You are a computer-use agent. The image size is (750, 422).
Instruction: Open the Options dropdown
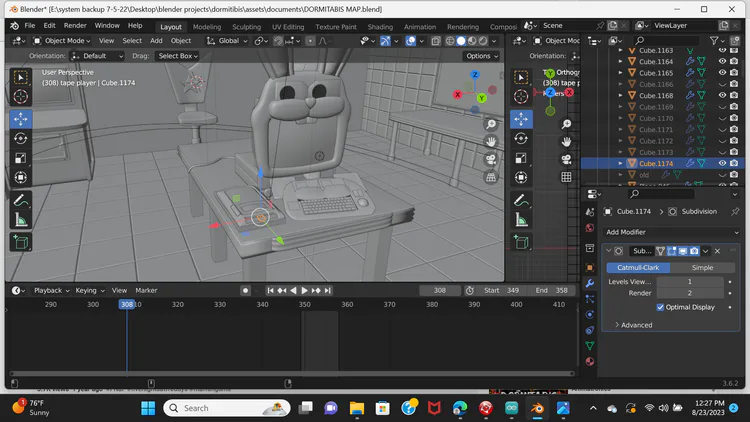482,56
